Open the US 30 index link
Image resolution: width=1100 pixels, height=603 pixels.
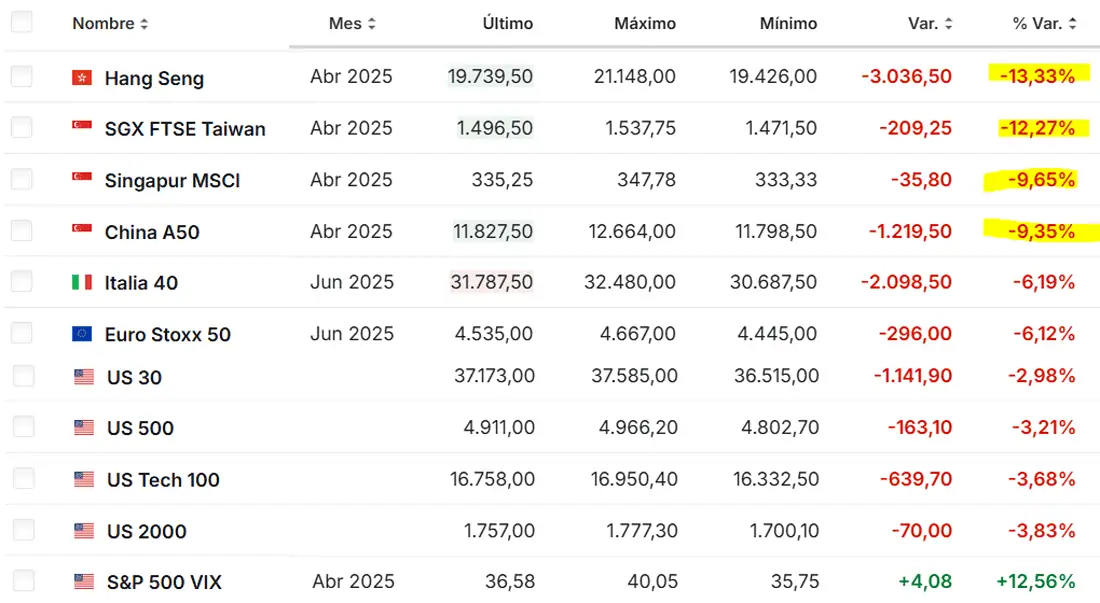134,377
